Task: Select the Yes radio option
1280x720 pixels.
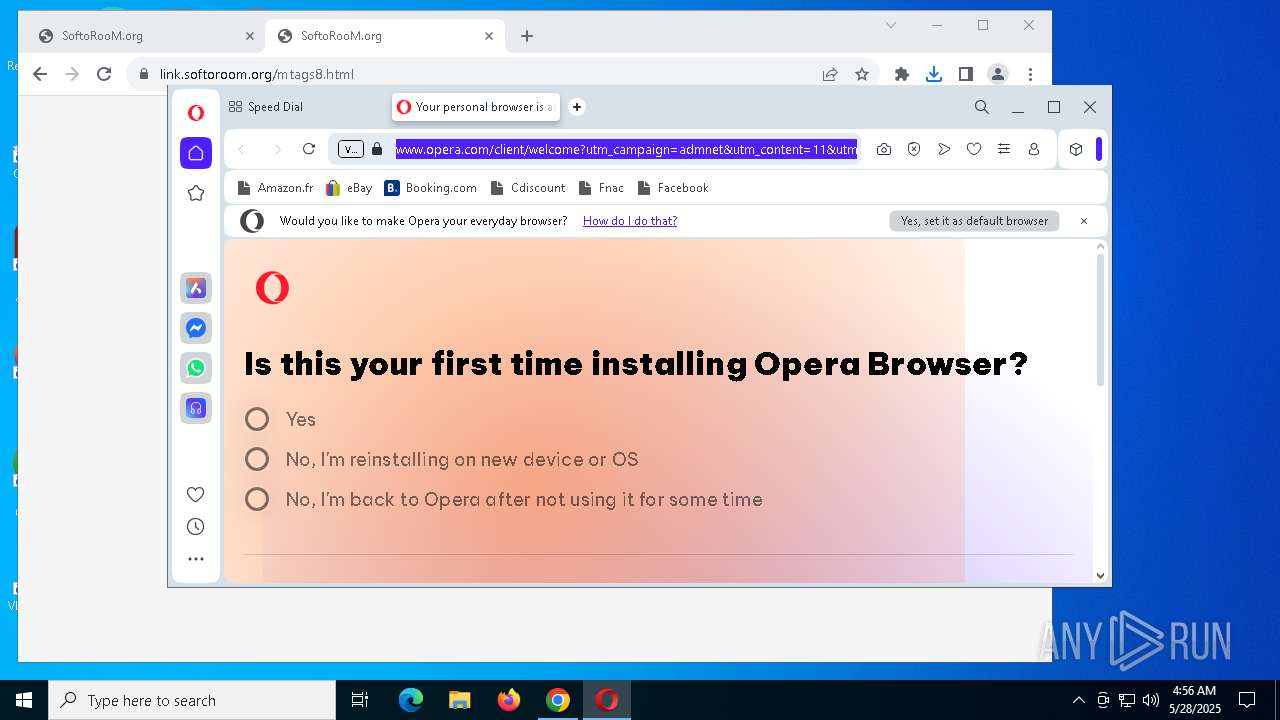Action: 257,419
